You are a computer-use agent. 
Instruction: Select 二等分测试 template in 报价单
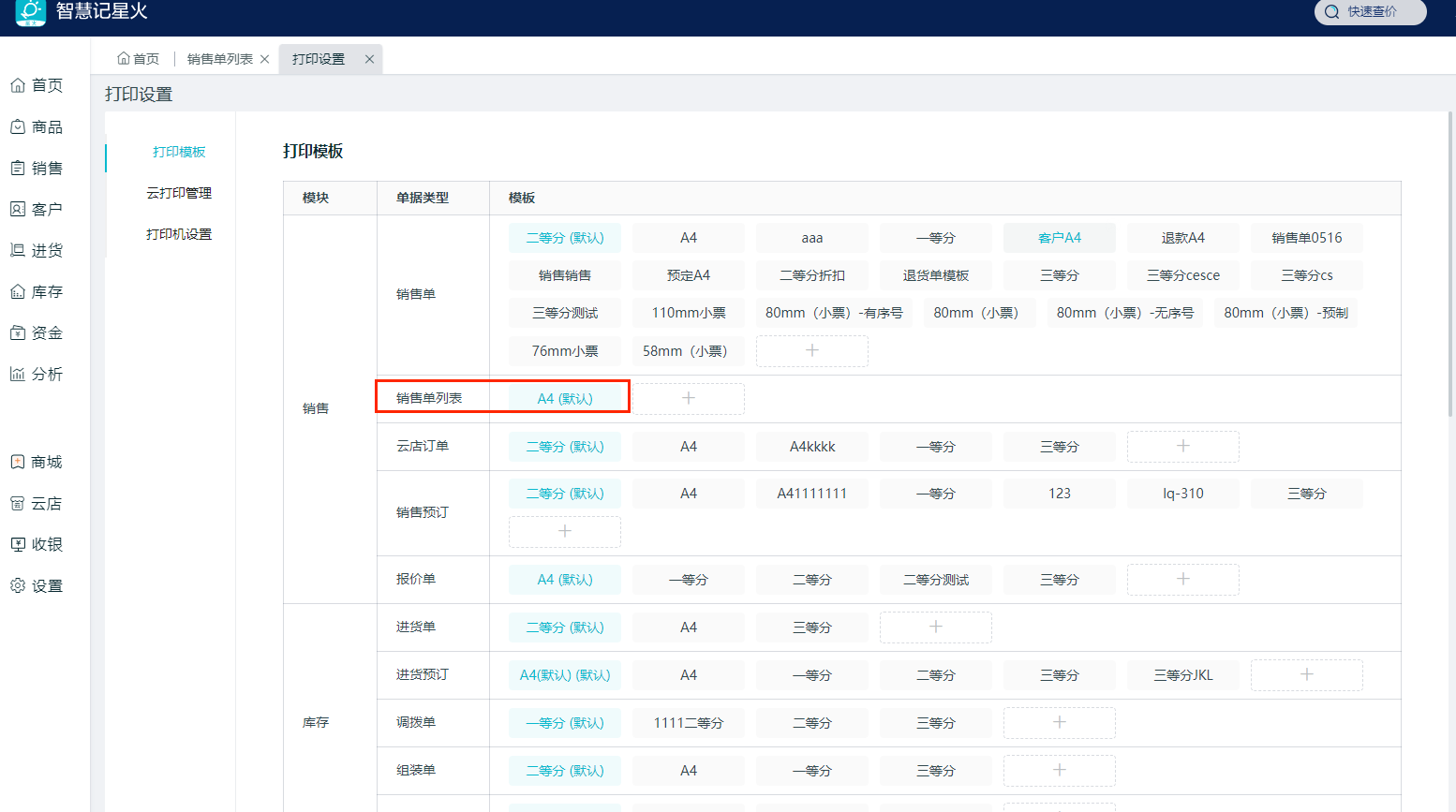(936, 580)
